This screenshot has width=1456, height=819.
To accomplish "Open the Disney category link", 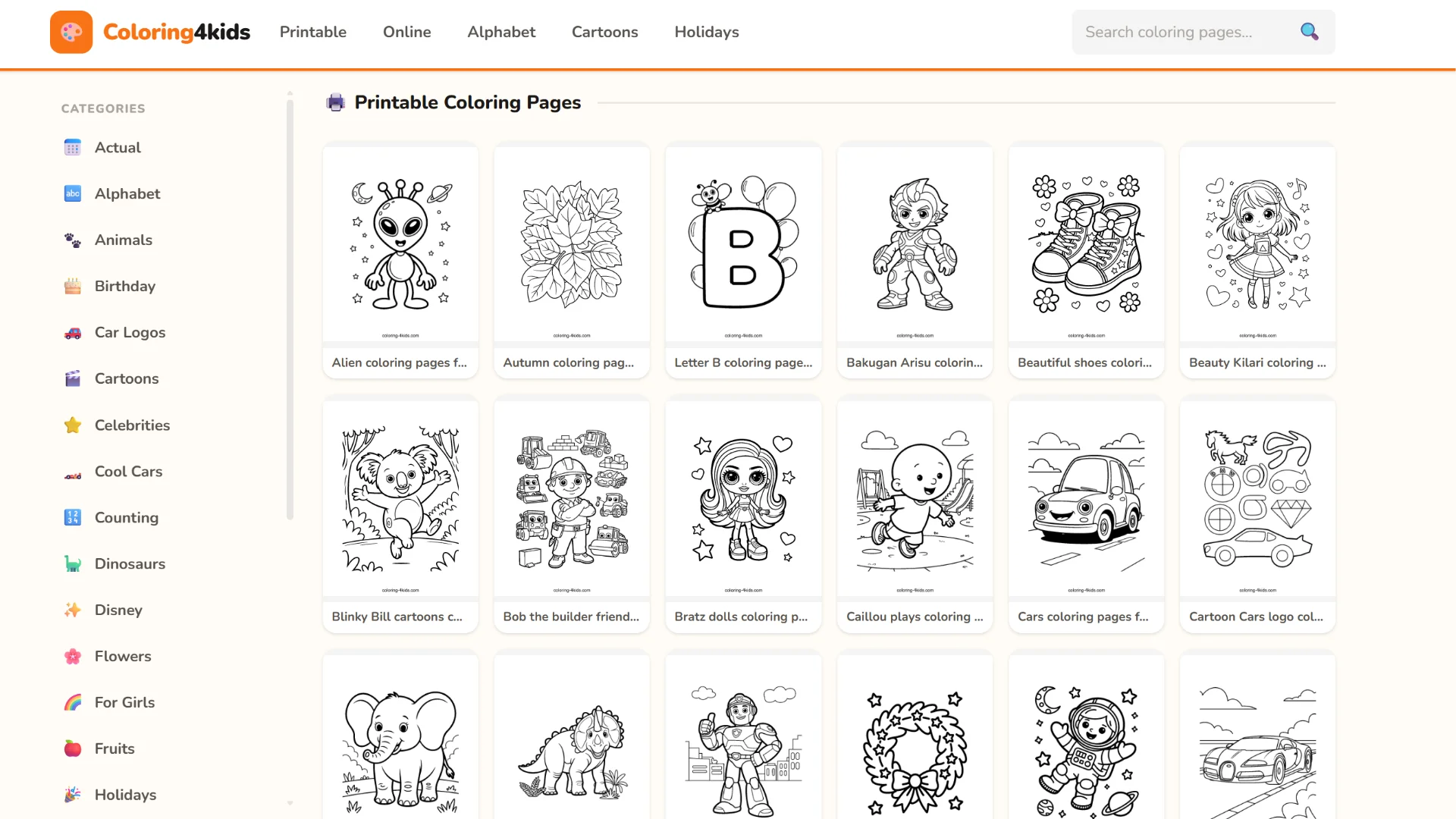I will tap(118, 610).
